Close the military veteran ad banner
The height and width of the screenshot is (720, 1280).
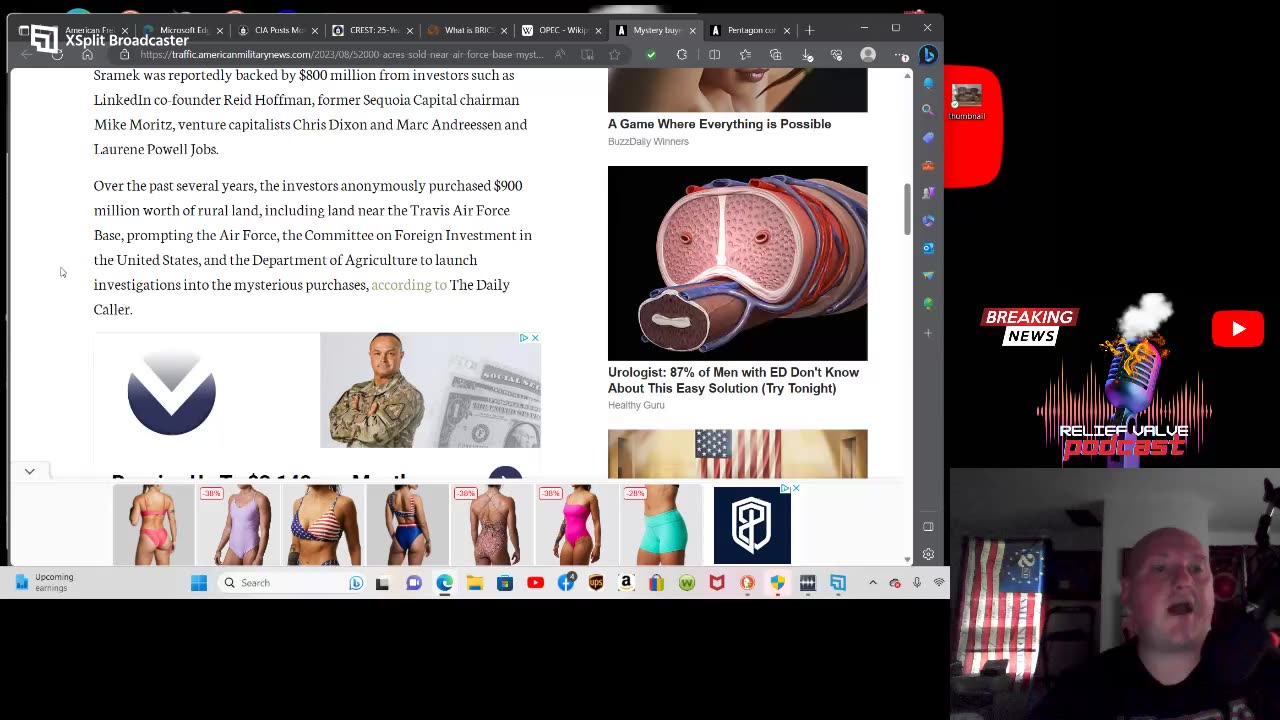tap(535, 338)
